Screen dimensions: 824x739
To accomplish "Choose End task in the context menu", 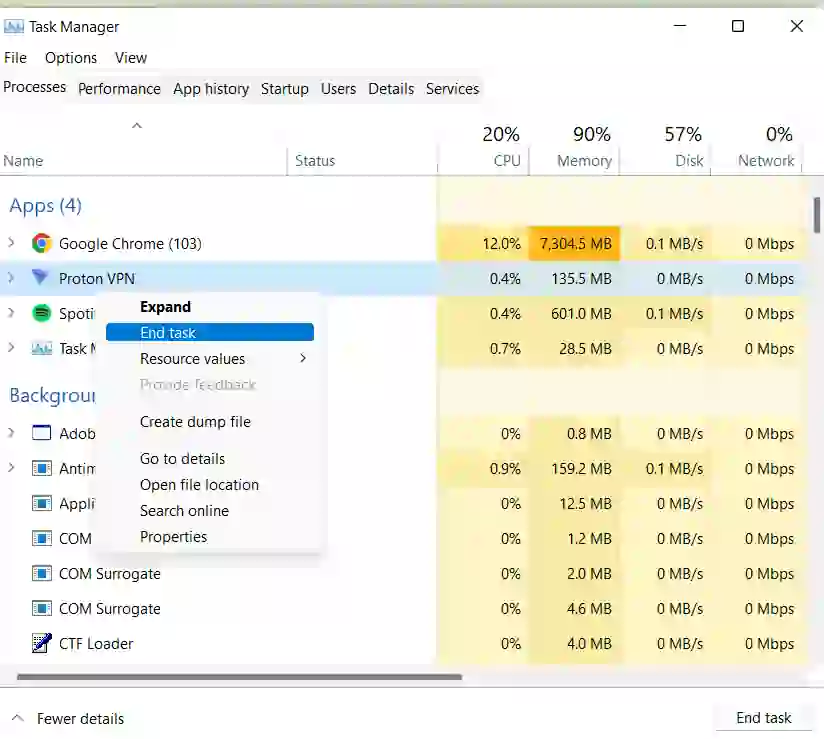I will tap(210, 332).
